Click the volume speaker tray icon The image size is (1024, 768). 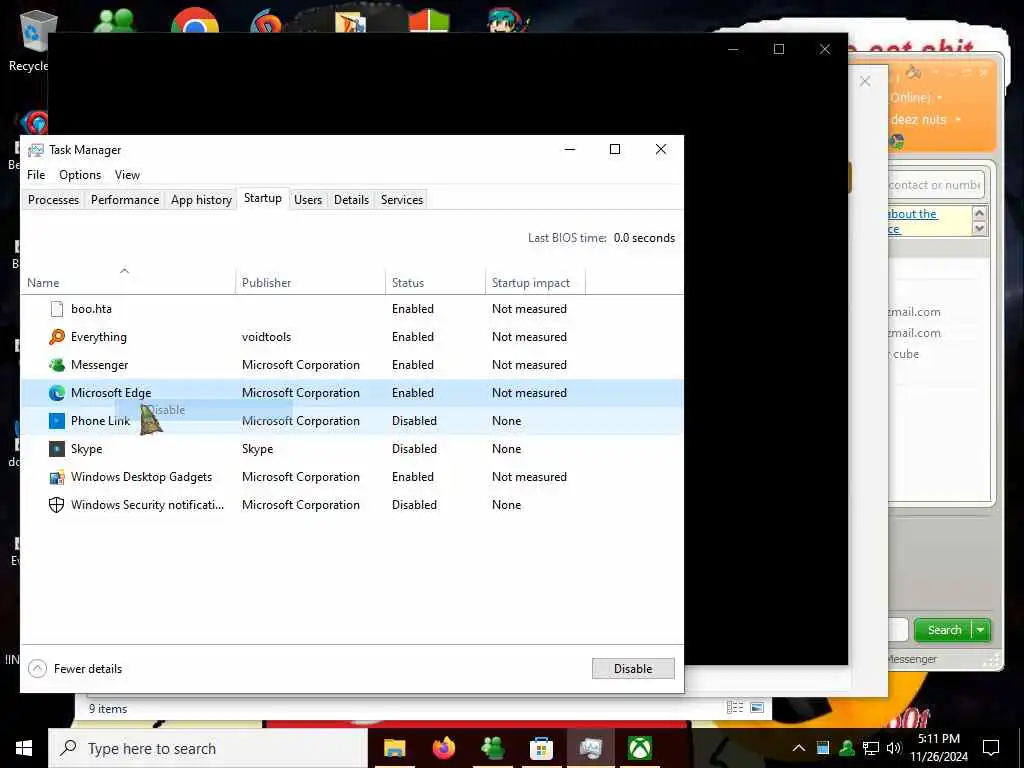point(893,748)
